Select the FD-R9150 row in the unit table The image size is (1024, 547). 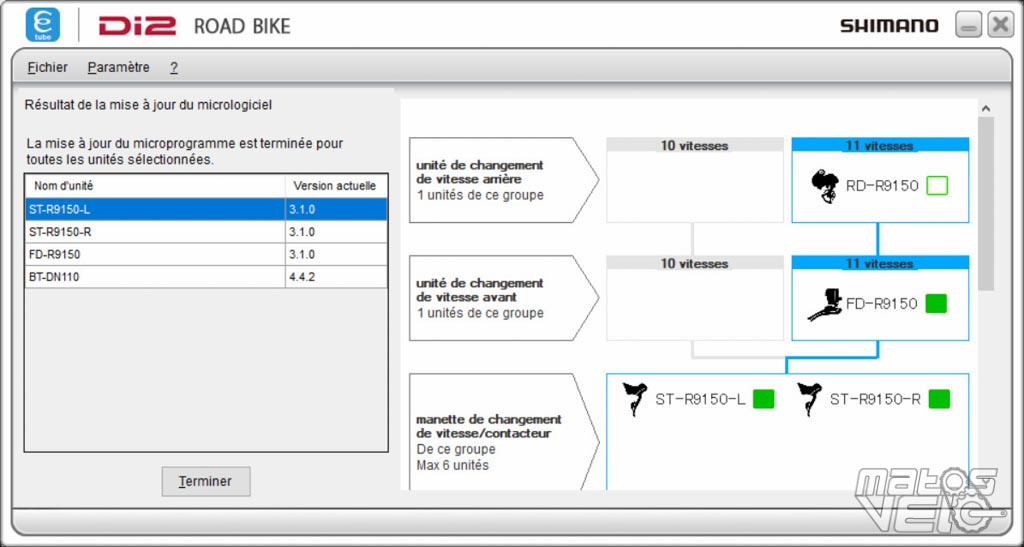click(x=206, y=254)
